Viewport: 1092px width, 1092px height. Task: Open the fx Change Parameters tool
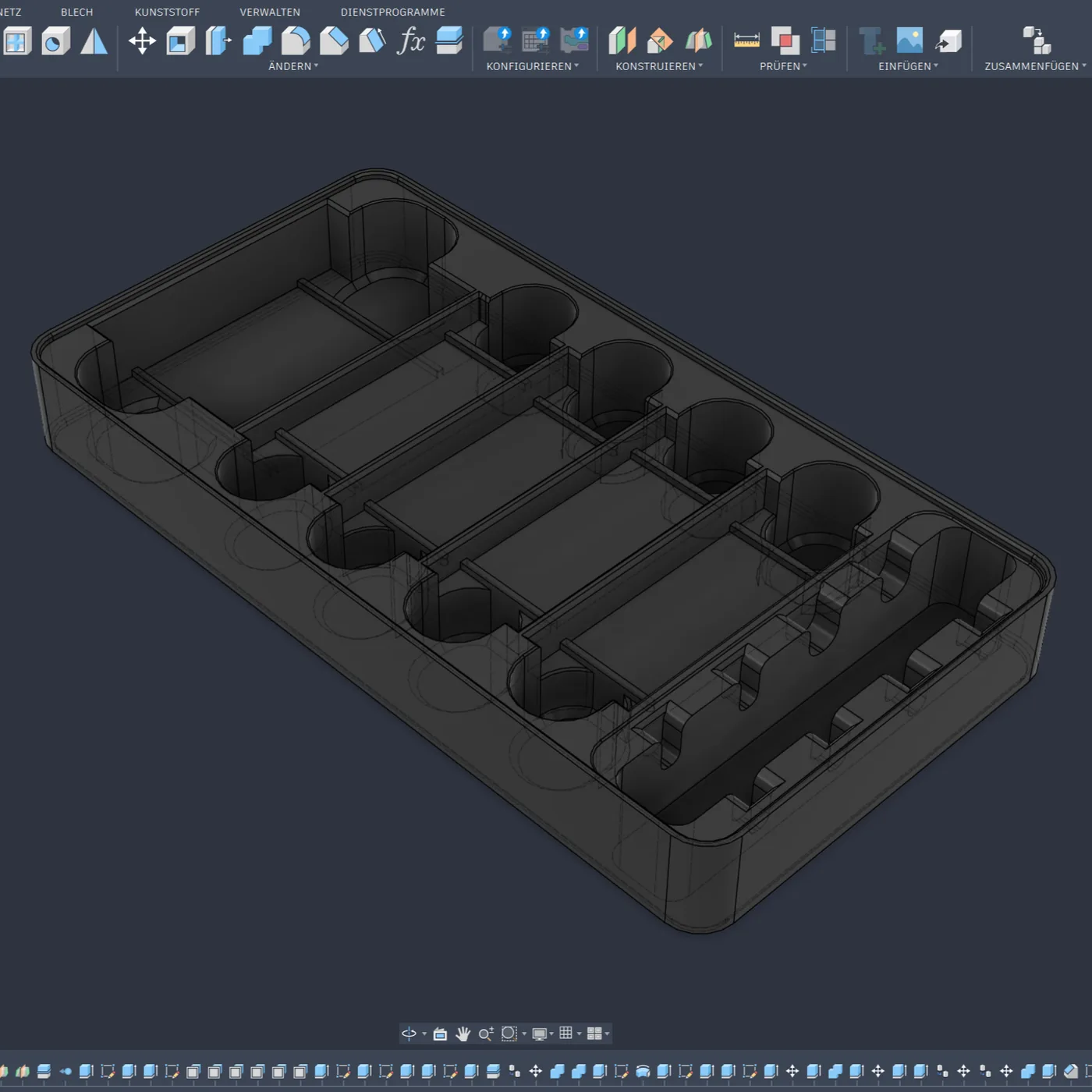click(411, 41)
